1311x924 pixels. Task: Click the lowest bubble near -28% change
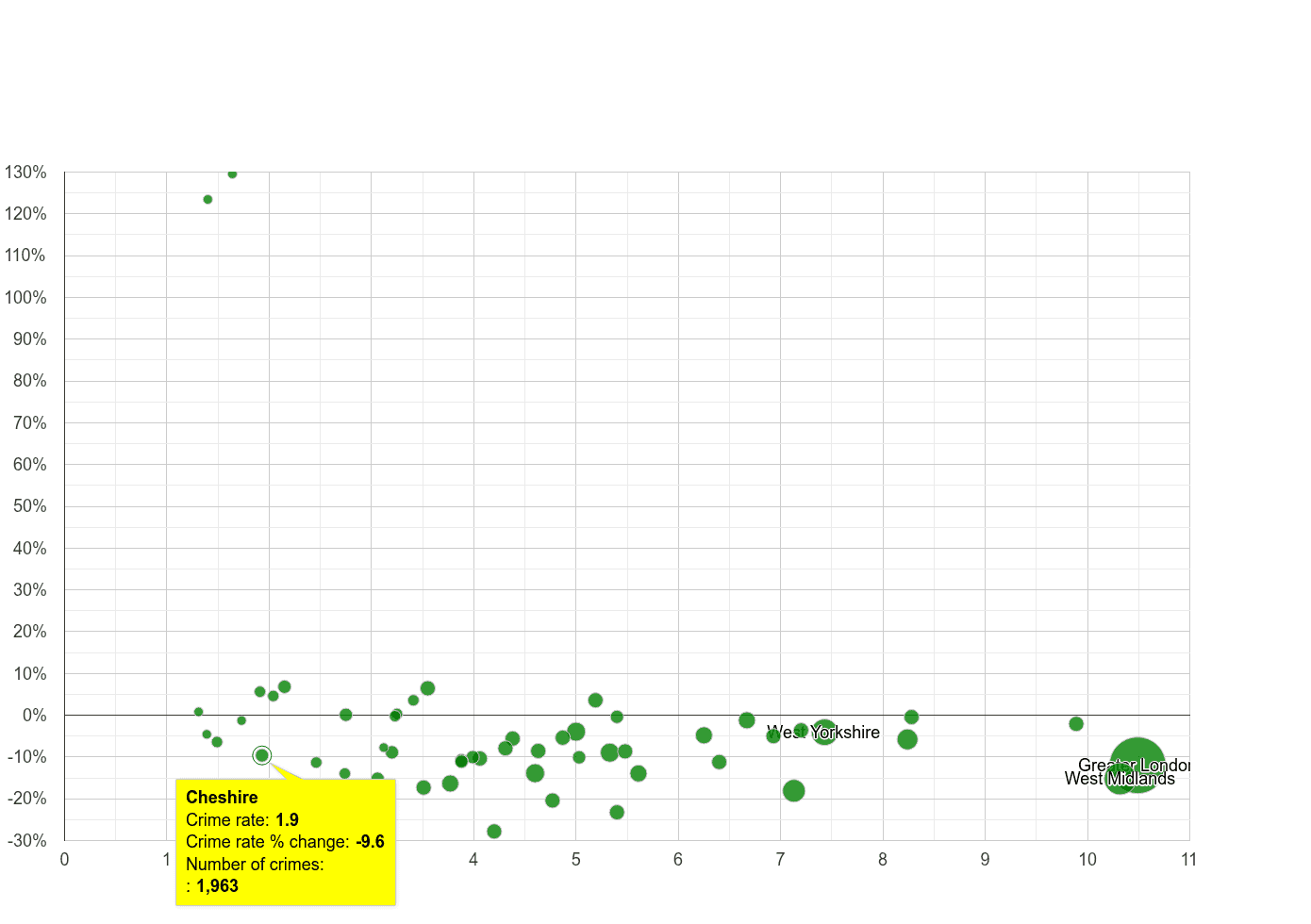[x=494, y=832]
